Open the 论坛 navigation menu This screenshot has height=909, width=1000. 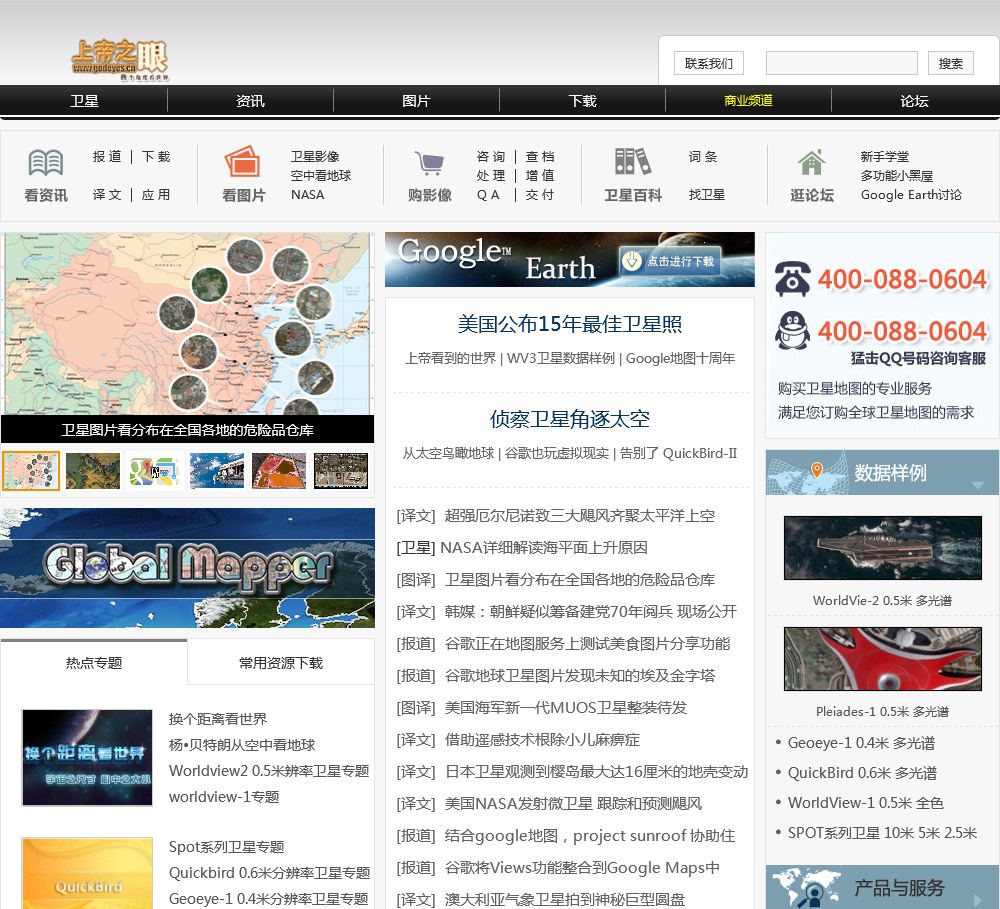click(915, 101)
